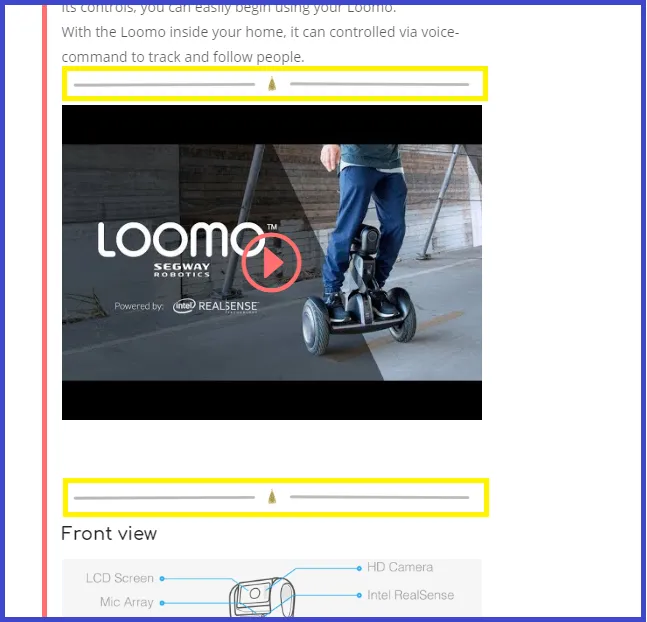Play the Loomo Segway Robotics video

pyautogui.click(x=272, y=262)
